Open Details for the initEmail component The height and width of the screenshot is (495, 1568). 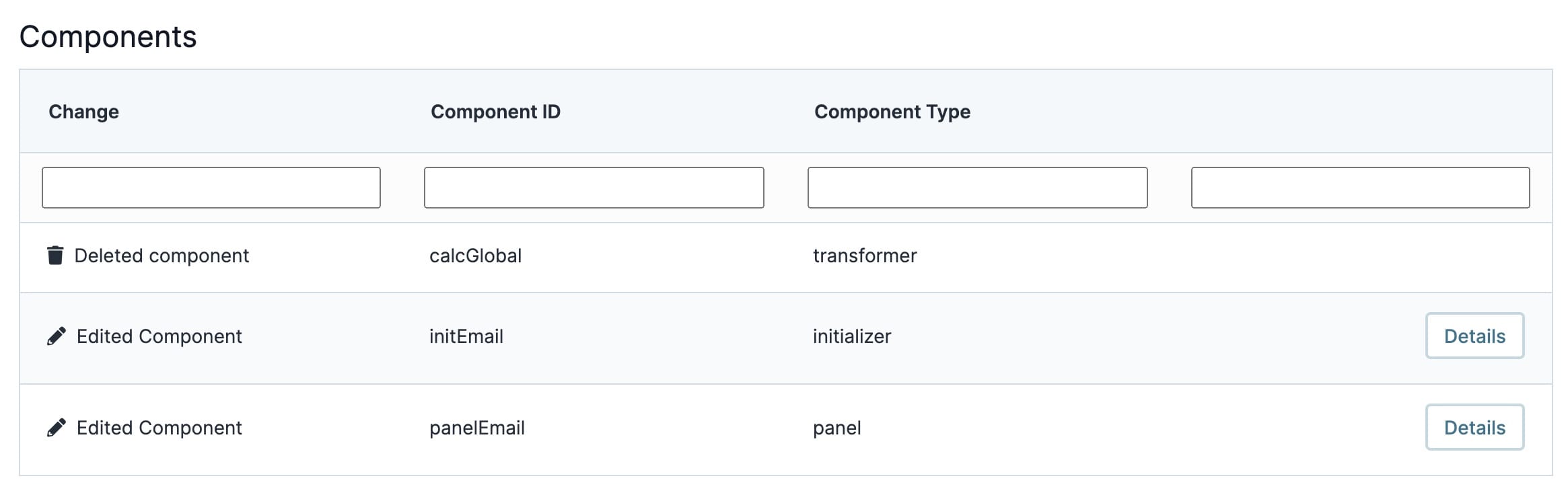coord(1474,336)
